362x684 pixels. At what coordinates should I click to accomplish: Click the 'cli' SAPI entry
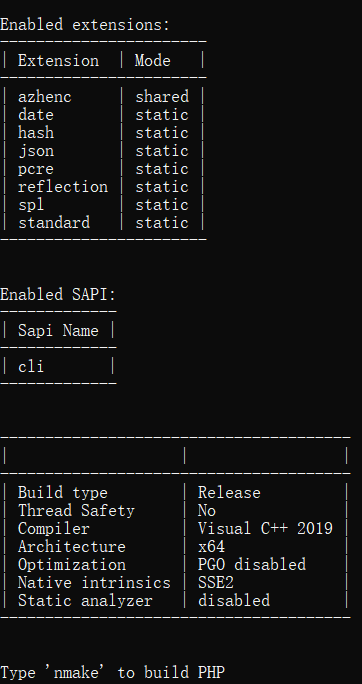31,366
